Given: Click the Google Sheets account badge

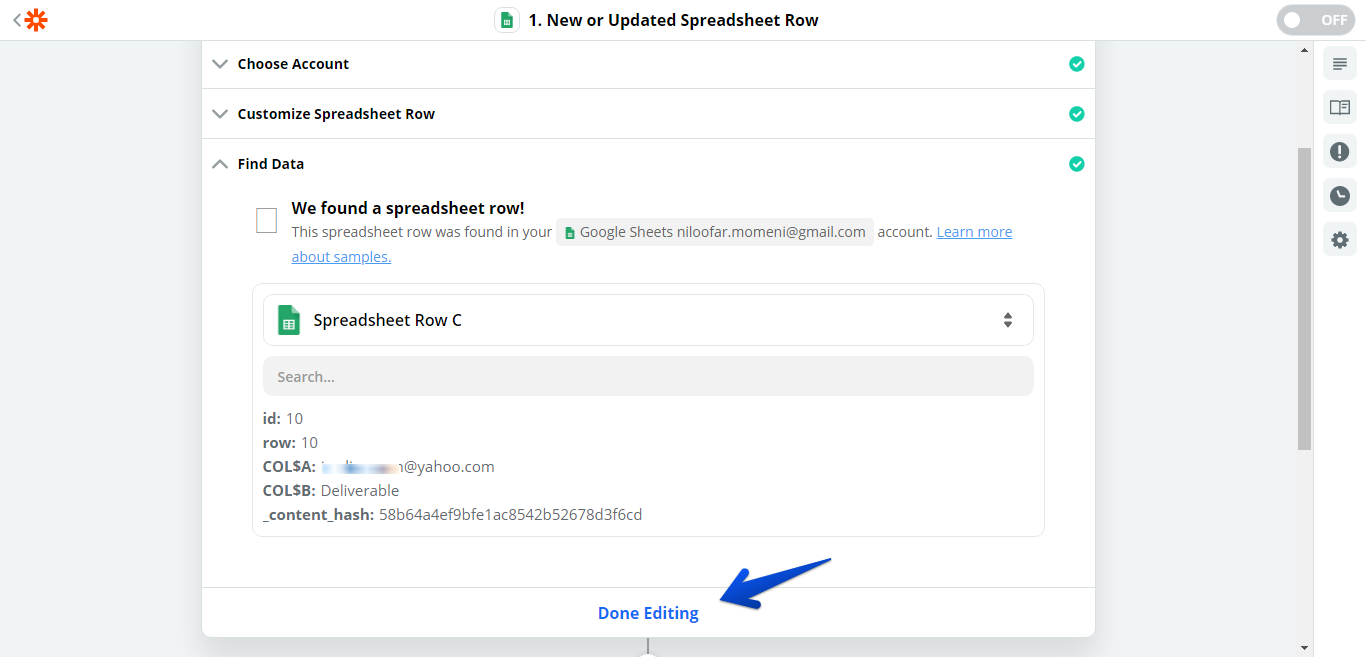Looking at the screenshot, I should (x=715, y=232).
